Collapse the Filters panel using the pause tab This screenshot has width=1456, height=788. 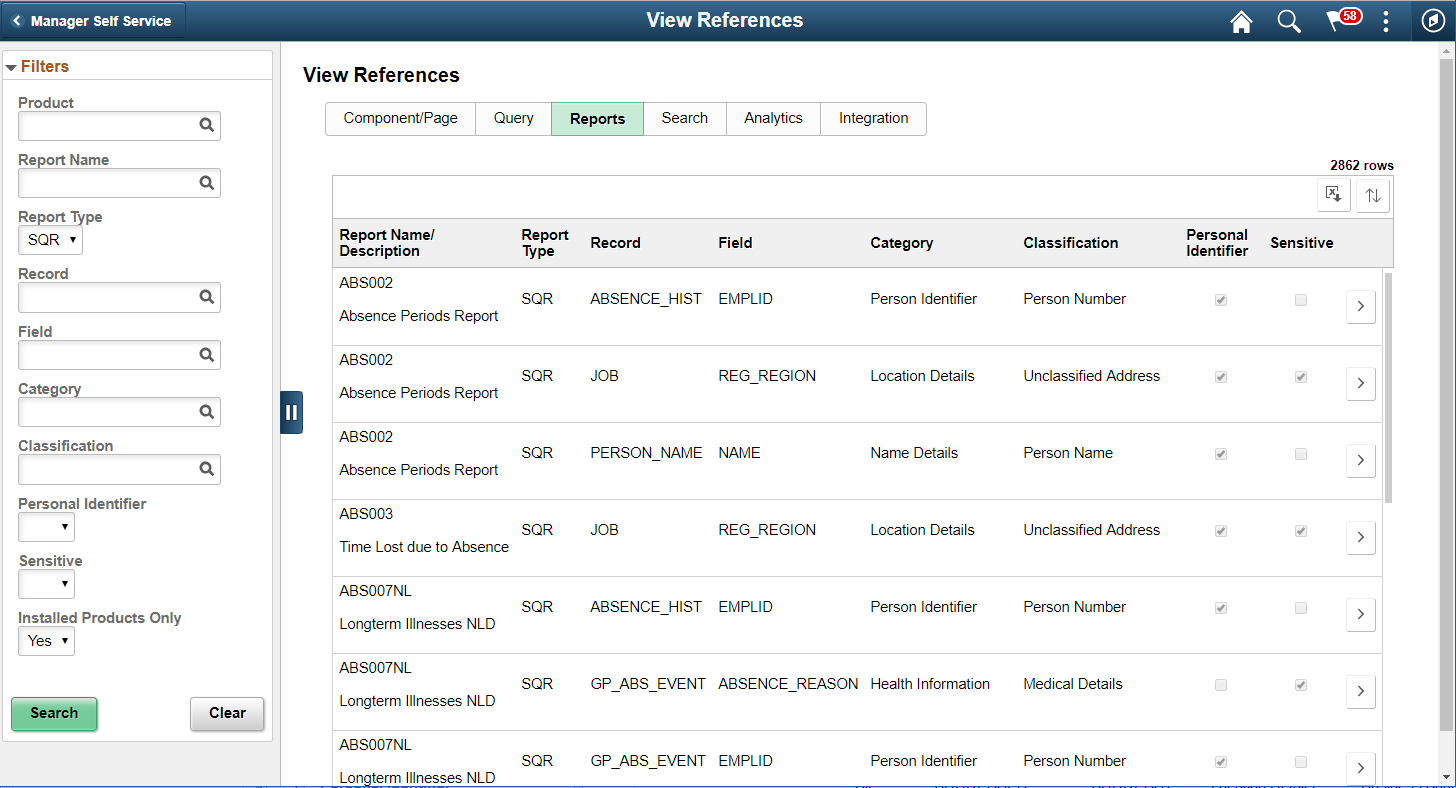pyautogui.click(x=291, y=411)
